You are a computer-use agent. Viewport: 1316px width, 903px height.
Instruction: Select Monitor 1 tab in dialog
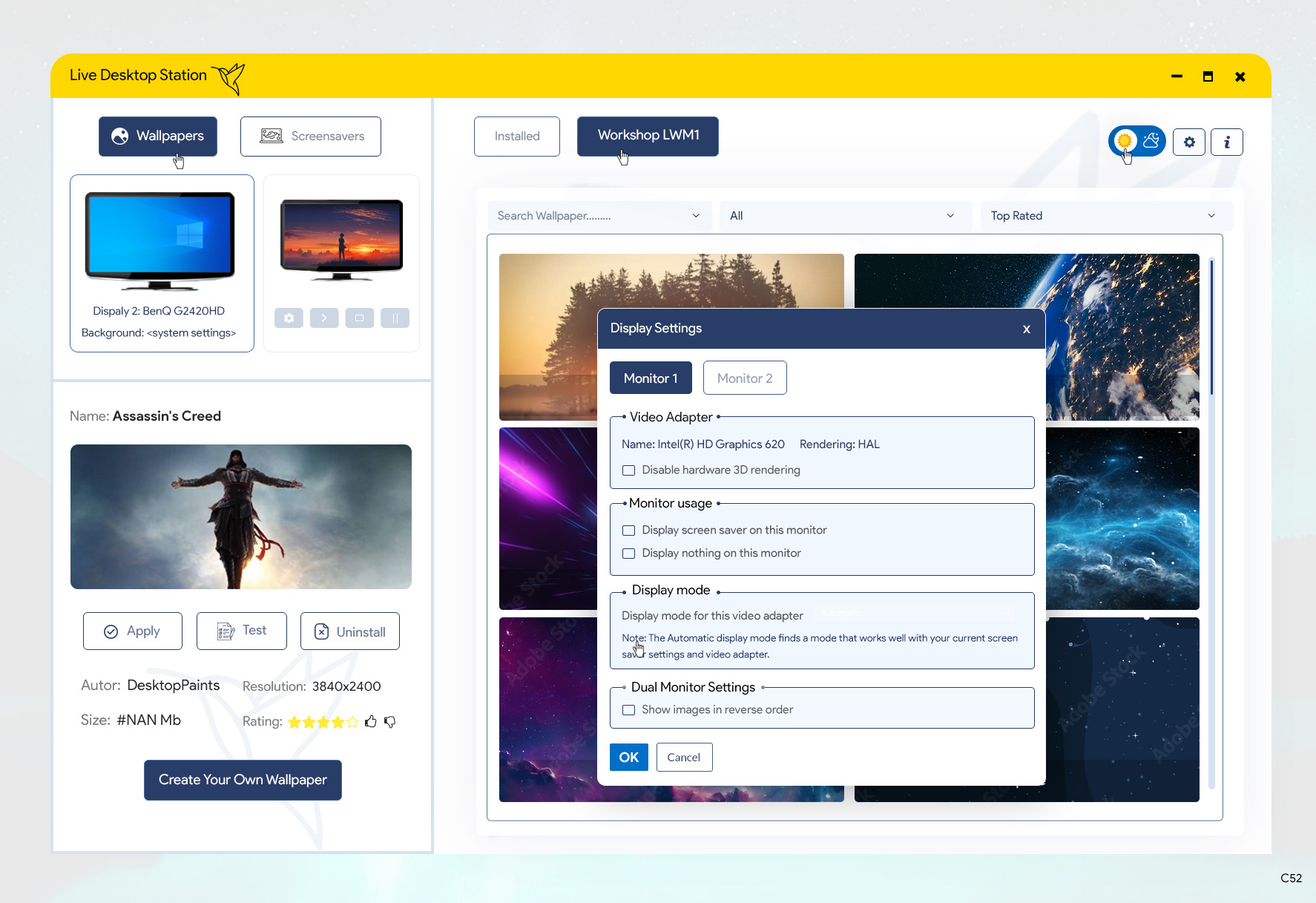pyautogui.click(x=651, y=378)
